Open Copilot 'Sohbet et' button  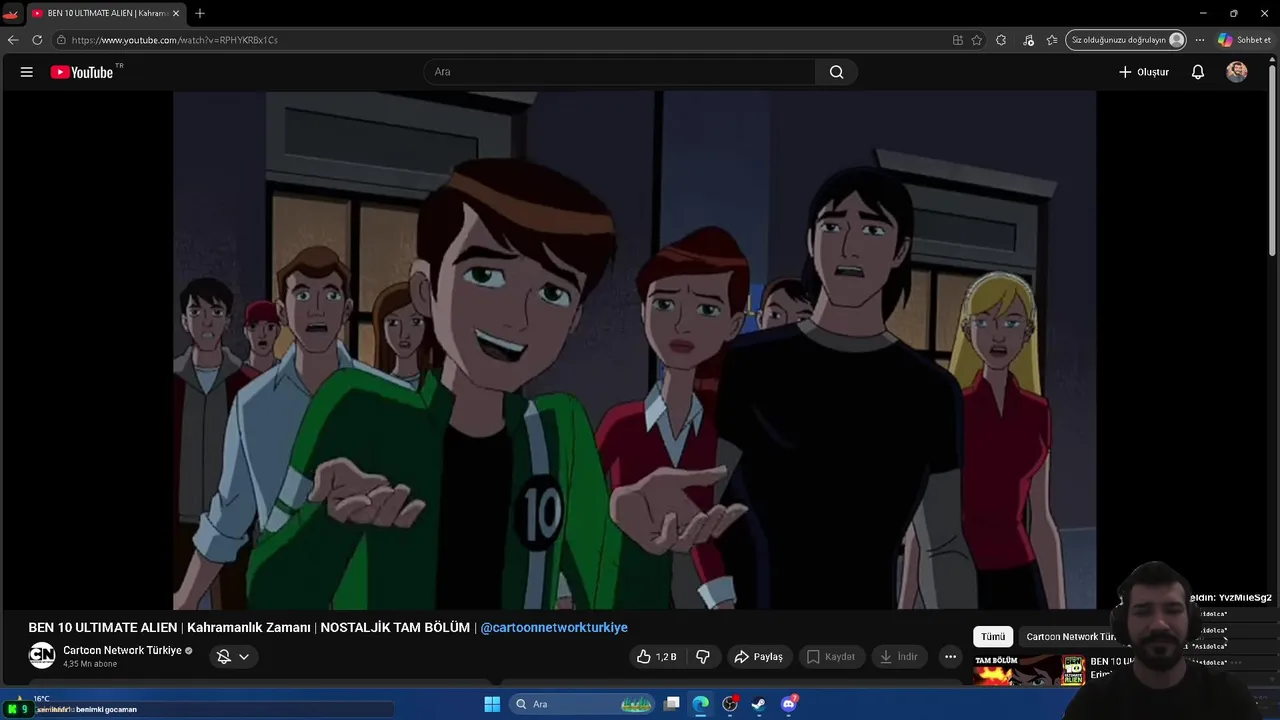(x=1245, y=40)
